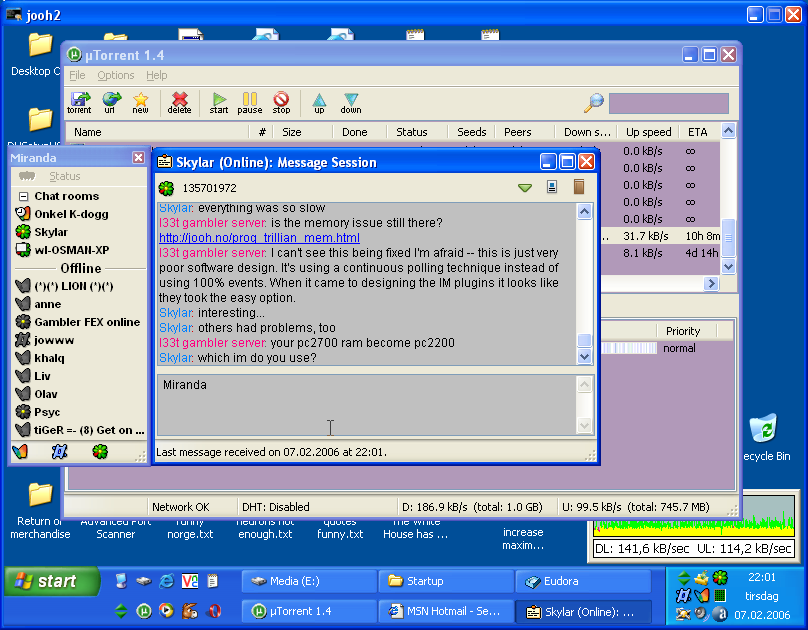Click the add torrent from url icon

pyautogui.click(x=110, y=102)
